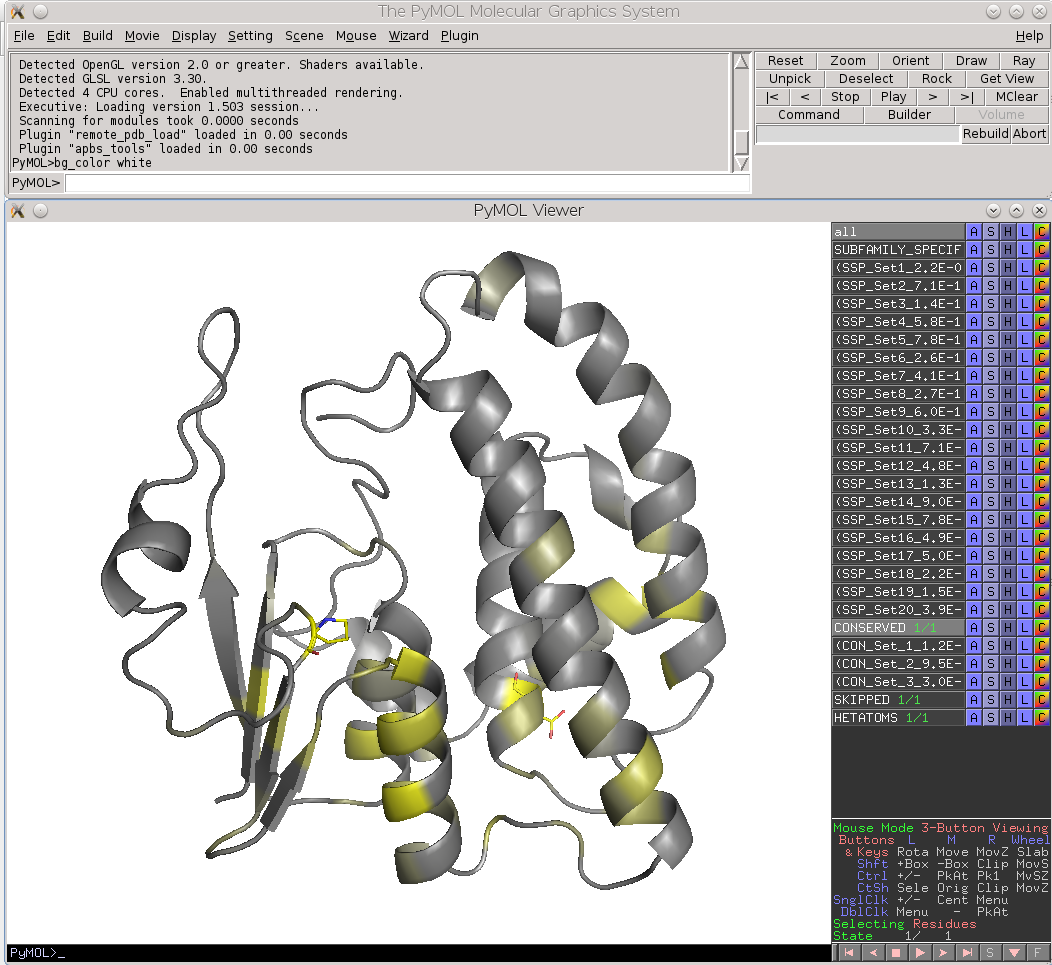
Task: Step back one frame in viewer bottom bar
Action: coord(872,952)
